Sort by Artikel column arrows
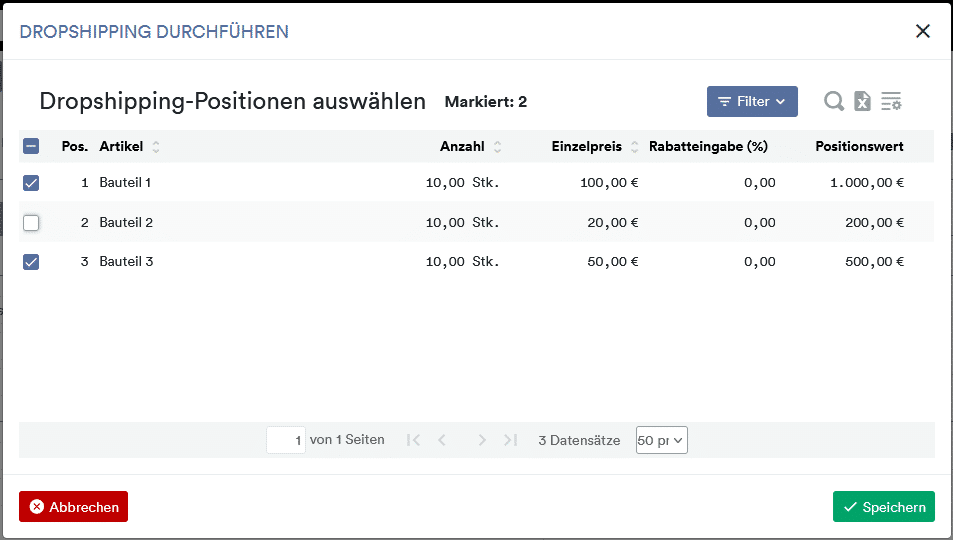953x540 pixels. coord(156,147)
